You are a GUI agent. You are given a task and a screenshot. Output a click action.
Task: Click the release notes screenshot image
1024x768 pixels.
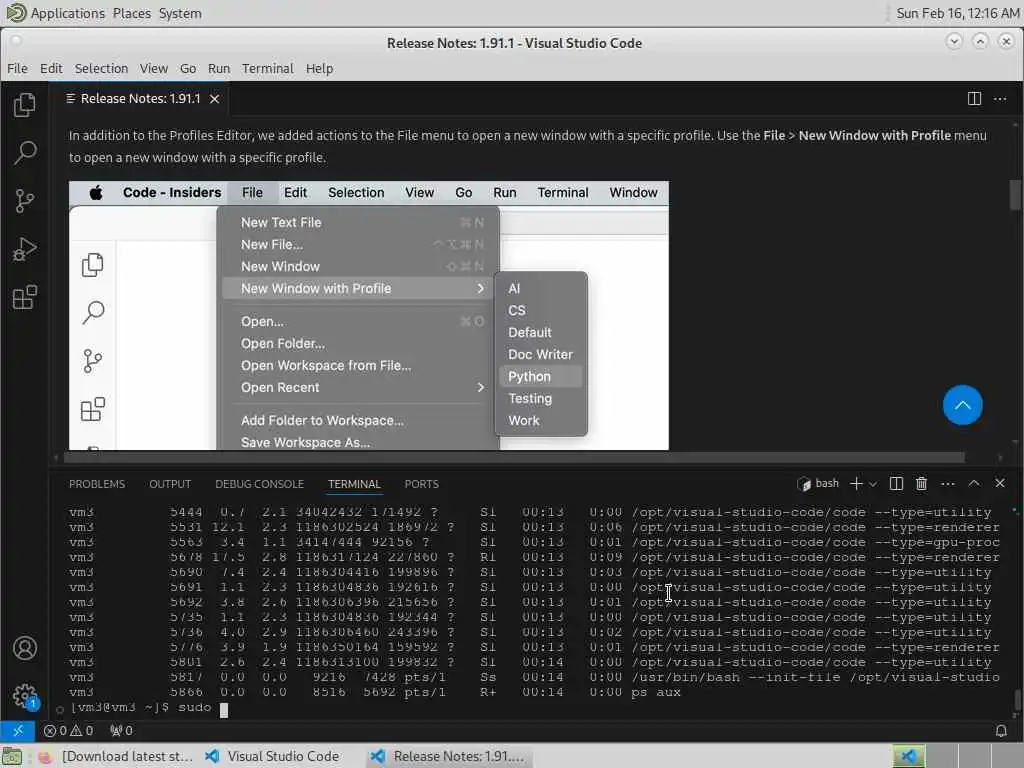click(x=368, y=315)
